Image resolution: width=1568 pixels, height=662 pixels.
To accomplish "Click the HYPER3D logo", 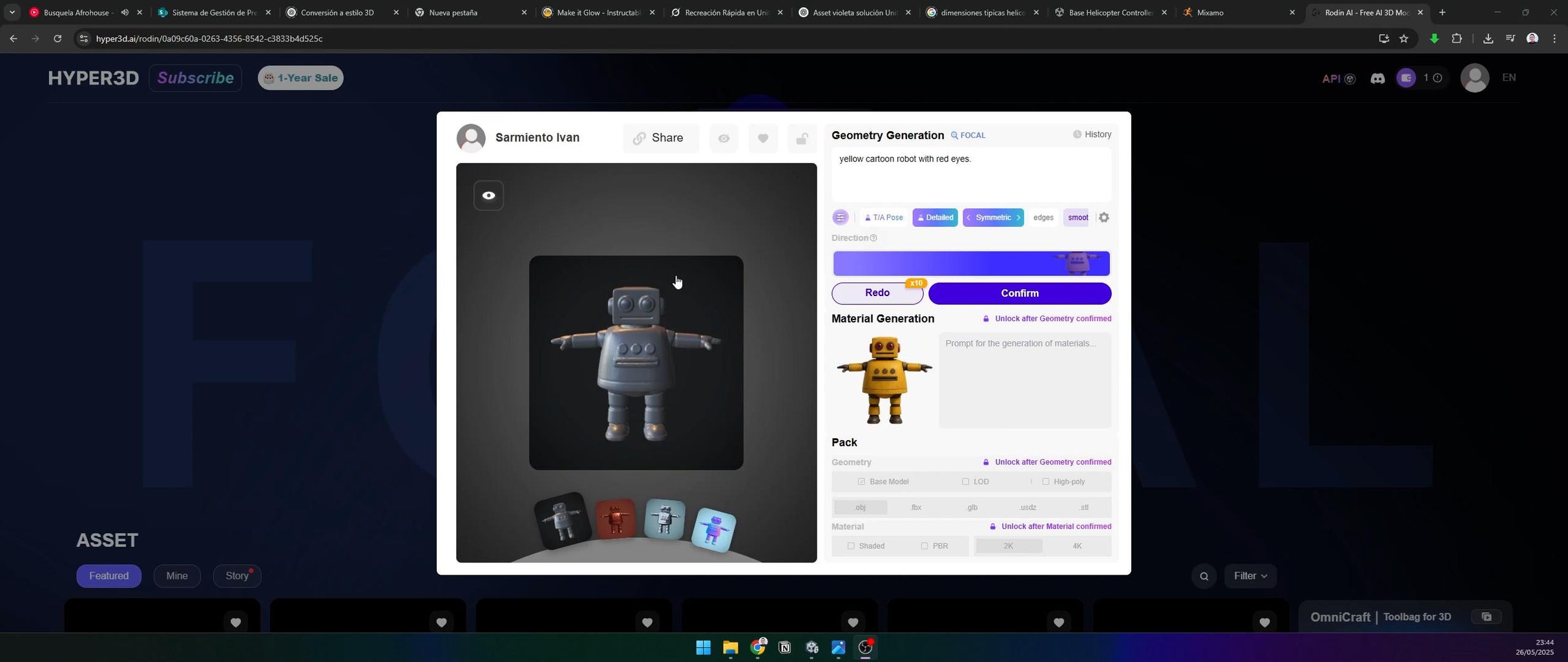I will coord(94,78).
